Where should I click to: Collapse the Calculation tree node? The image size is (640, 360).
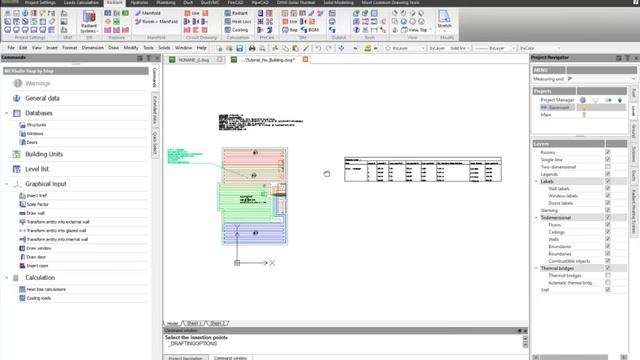[x=7, y=278]
